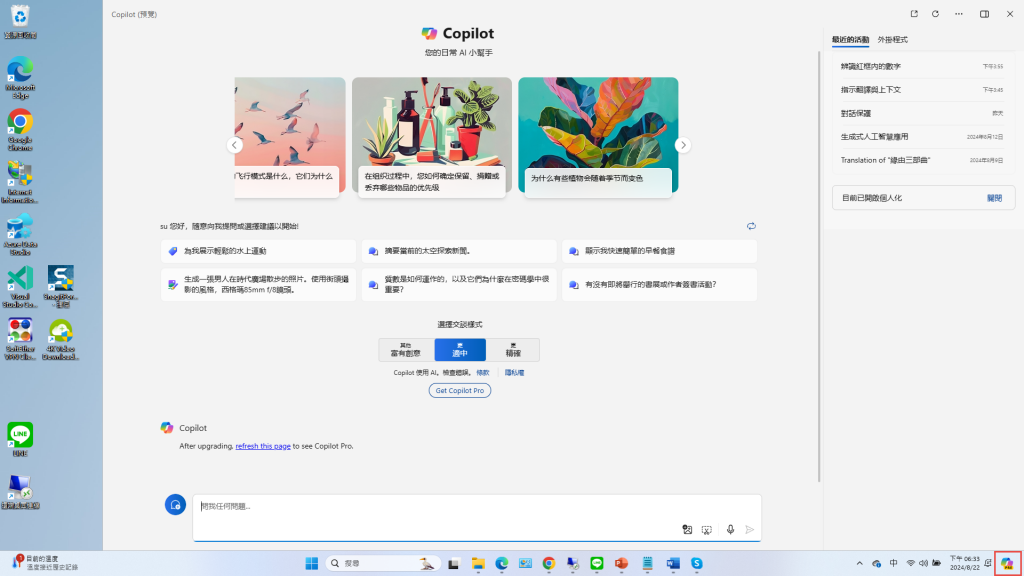Open the three-dots more options menu

coord(959,14)
